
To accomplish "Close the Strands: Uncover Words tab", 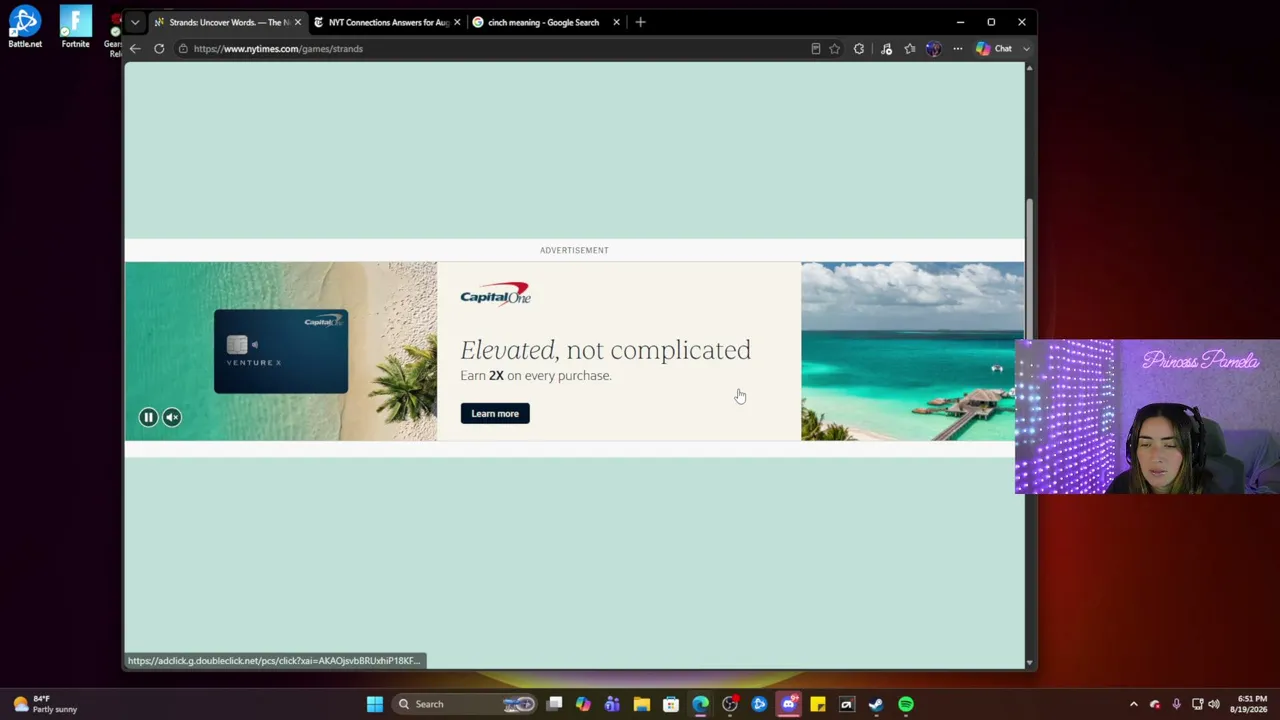I will [297, 22].
